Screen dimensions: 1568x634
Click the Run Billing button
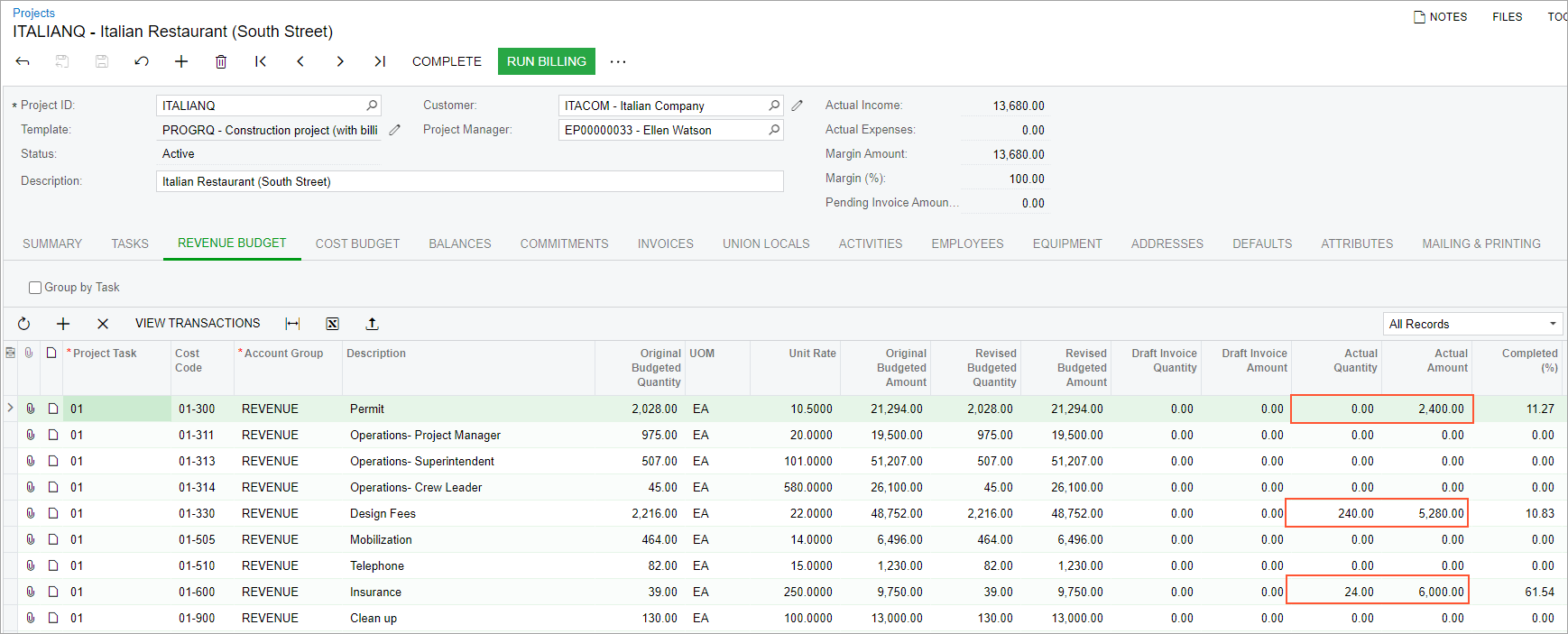point(546,61)
